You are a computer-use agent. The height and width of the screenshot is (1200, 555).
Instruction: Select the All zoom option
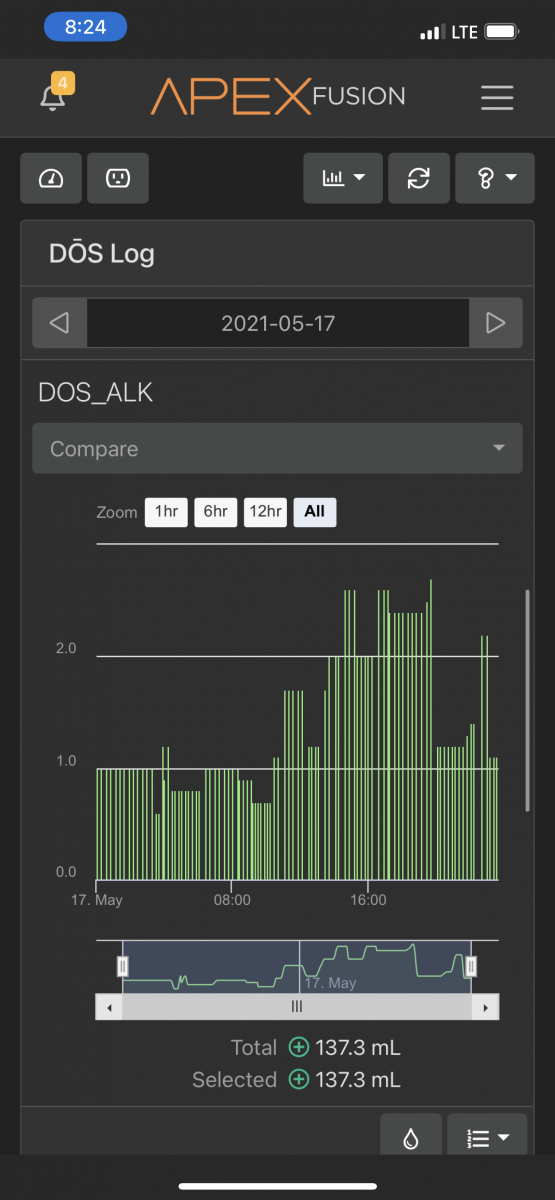pyautogui.click(x=315, y=512)
